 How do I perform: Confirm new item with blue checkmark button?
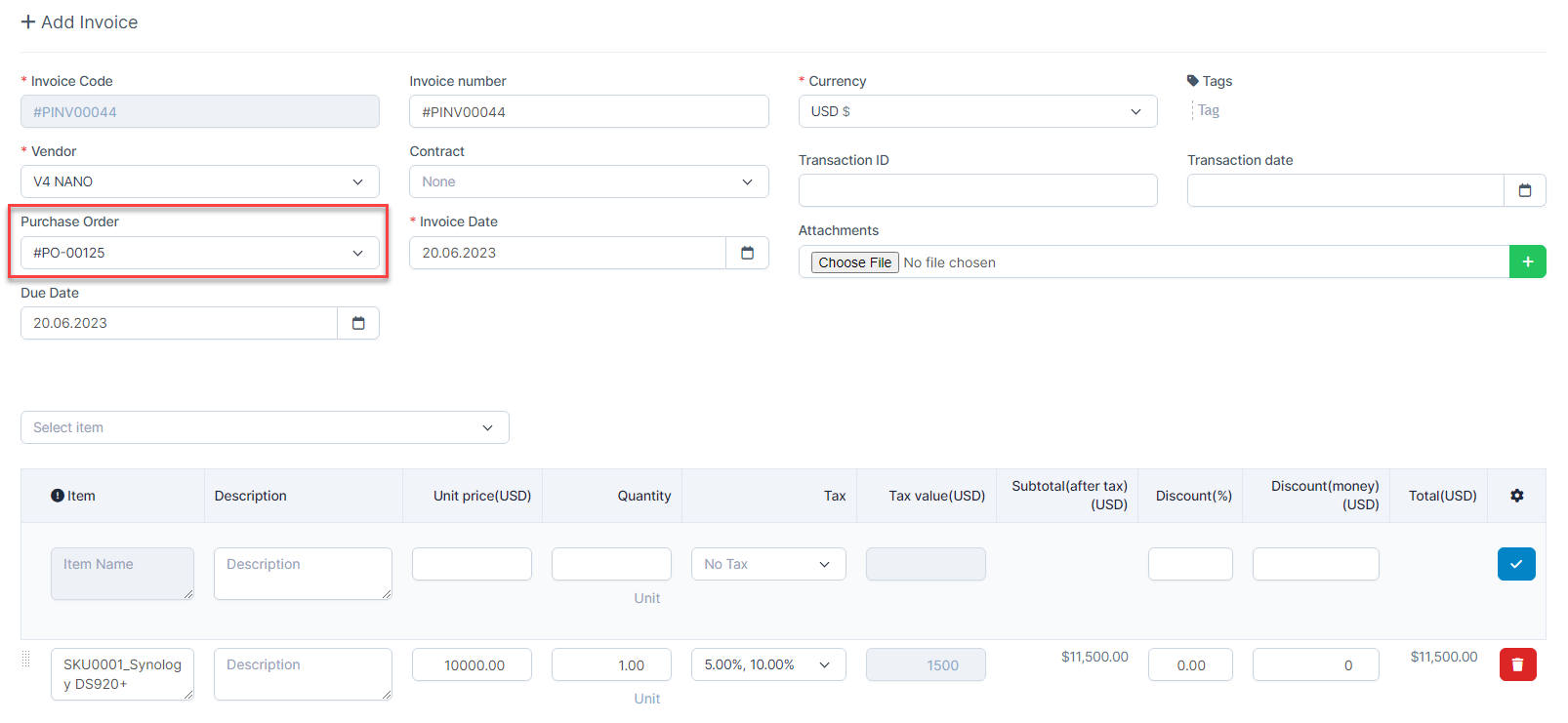point(1515,564)
